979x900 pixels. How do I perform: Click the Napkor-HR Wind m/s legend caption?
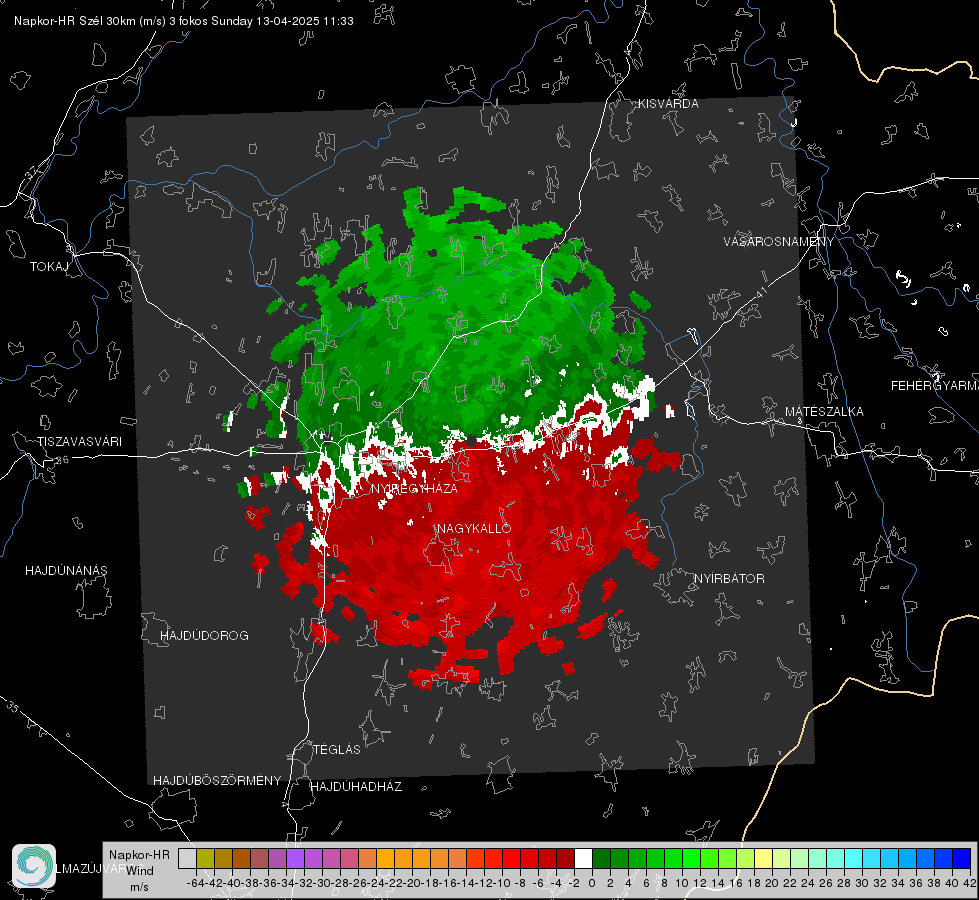click(139, 871)
